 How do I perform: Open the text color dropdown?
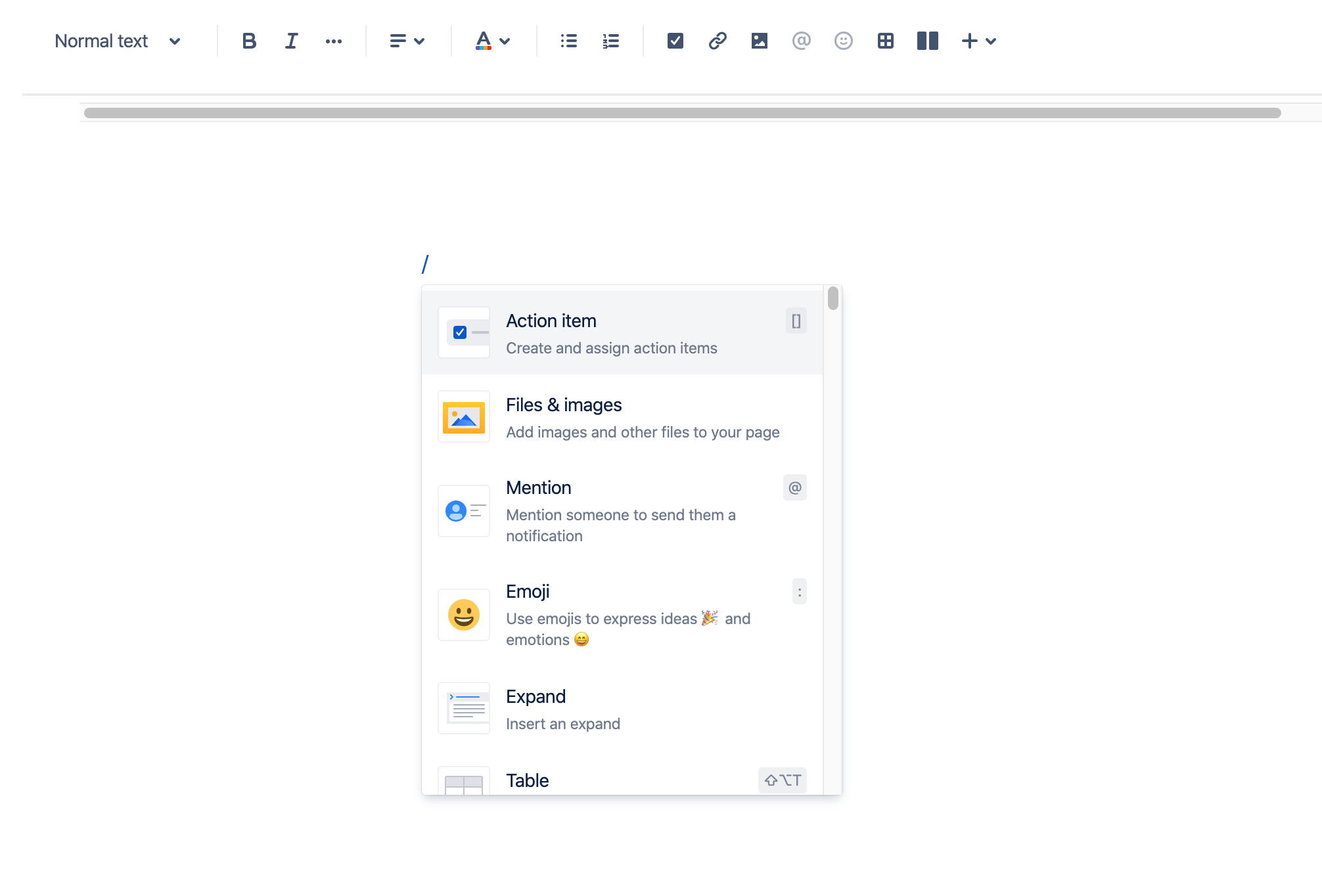[x=492, y=41]
